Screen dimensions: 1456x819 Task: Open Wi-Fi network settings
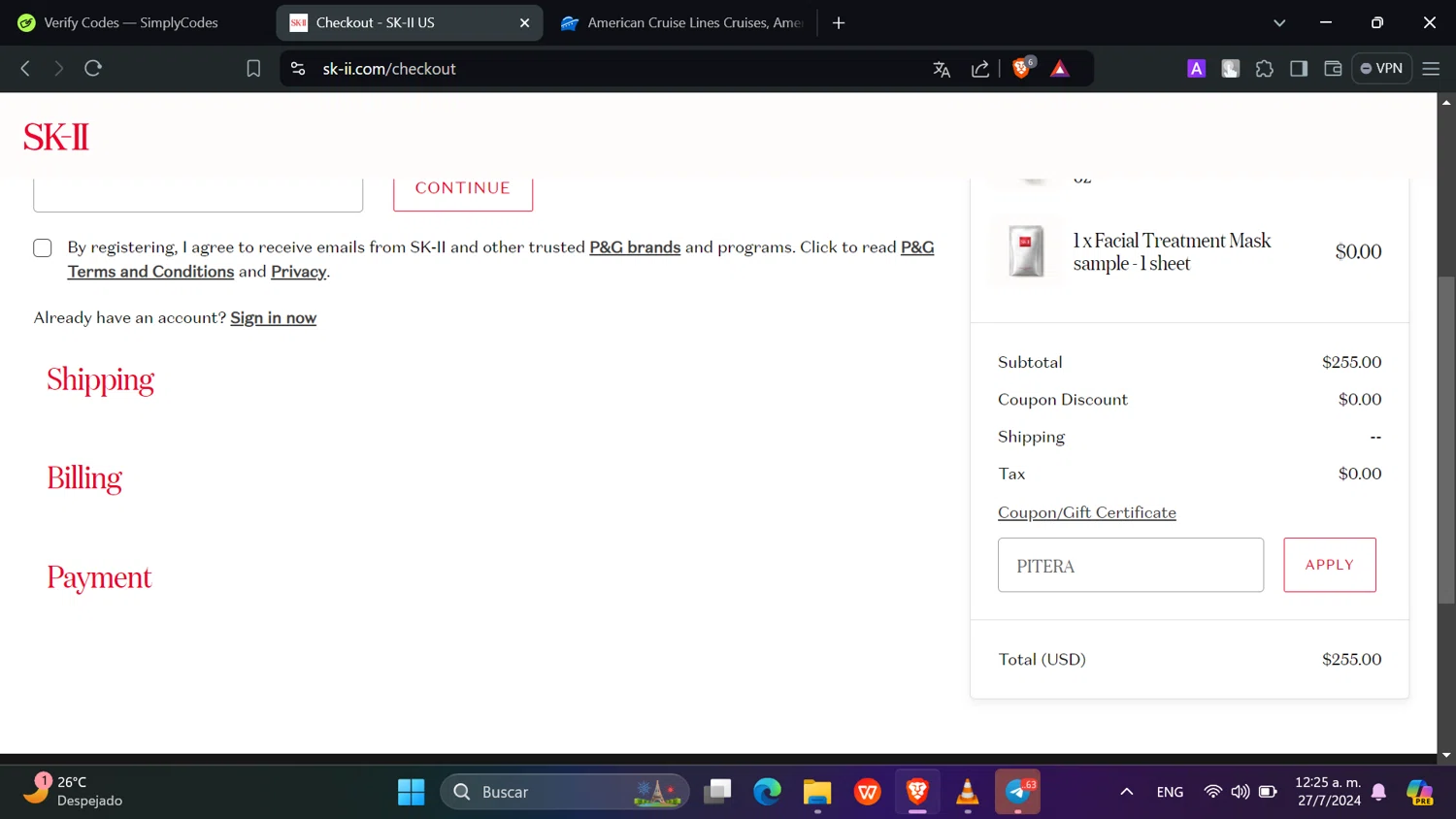[1212, 792]
